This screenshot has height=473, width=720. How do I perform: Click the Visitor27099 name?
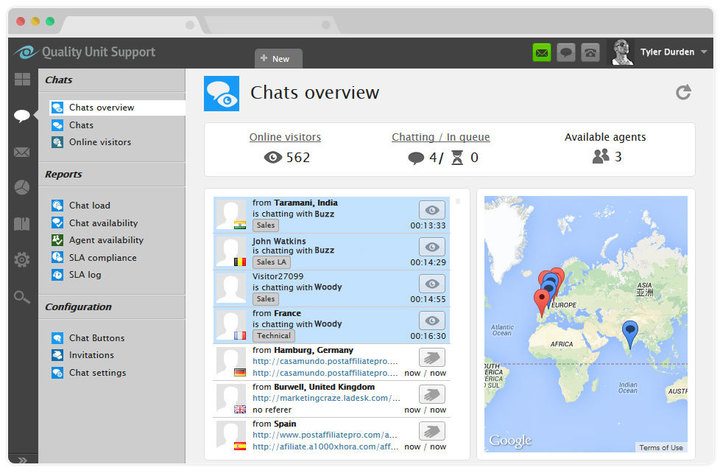pos(278,276)
